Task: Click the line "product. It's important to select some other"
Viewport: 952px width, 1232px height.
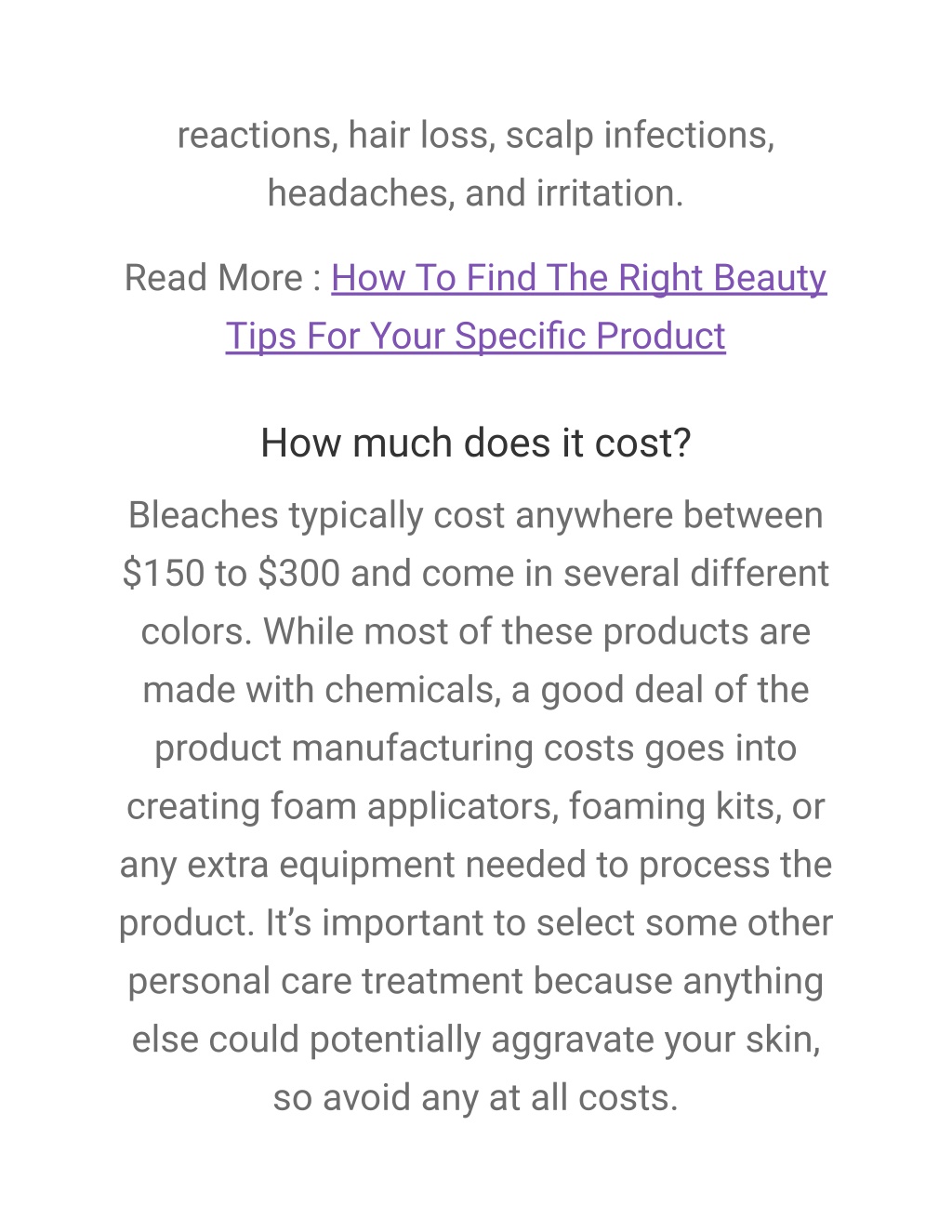Action: point(475,923)
